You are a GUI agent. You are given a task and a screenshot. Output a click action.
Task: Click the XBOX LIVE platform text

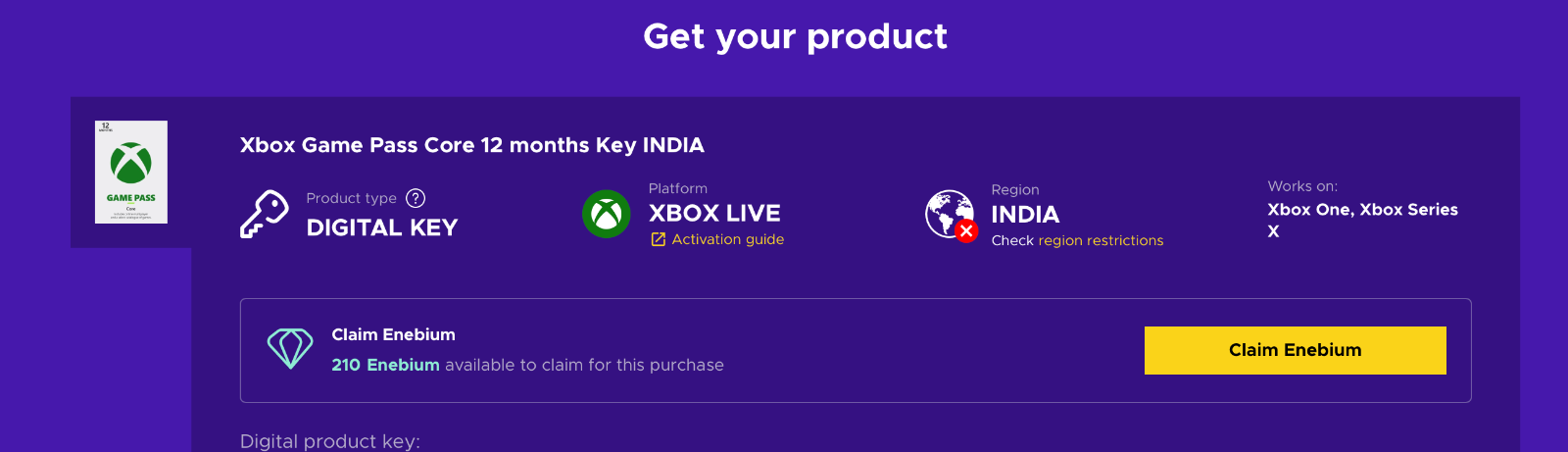click(714, 213)
